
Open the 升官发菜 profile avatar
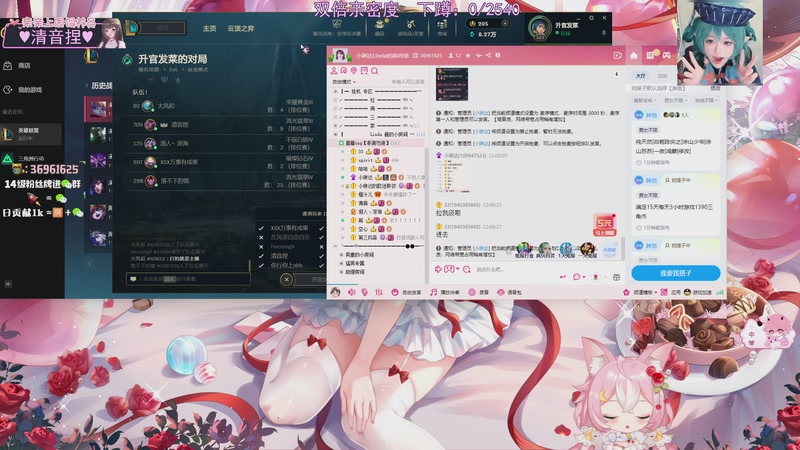point(539,27)
